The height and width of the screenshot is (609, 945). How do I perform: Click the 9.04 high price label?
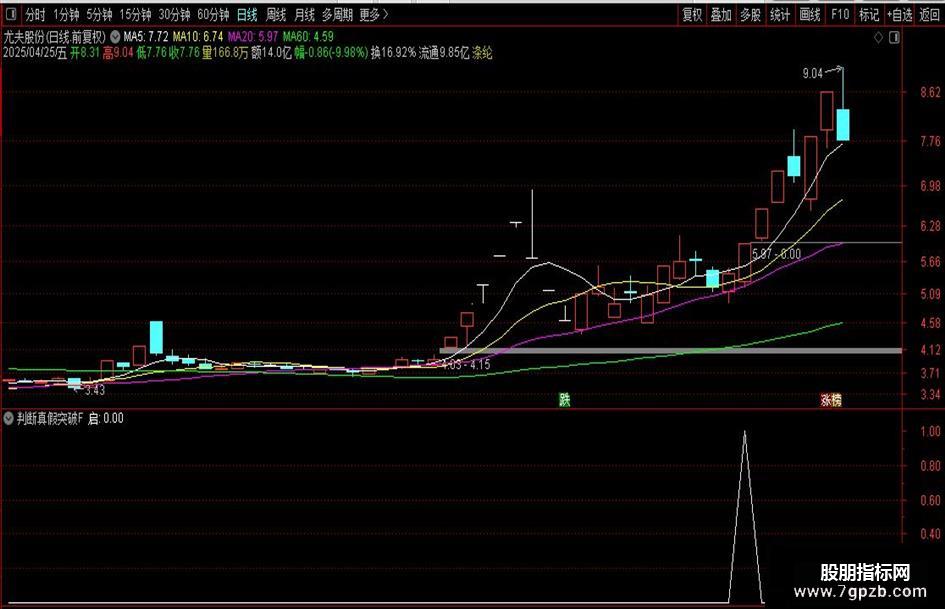point(812,74)
